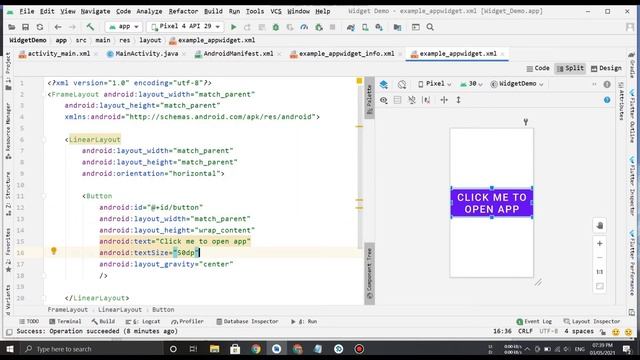The height and width of the screenshot is (360, 640).
Task: Open the Profiler tool window
Action: [x=187, y=322]
